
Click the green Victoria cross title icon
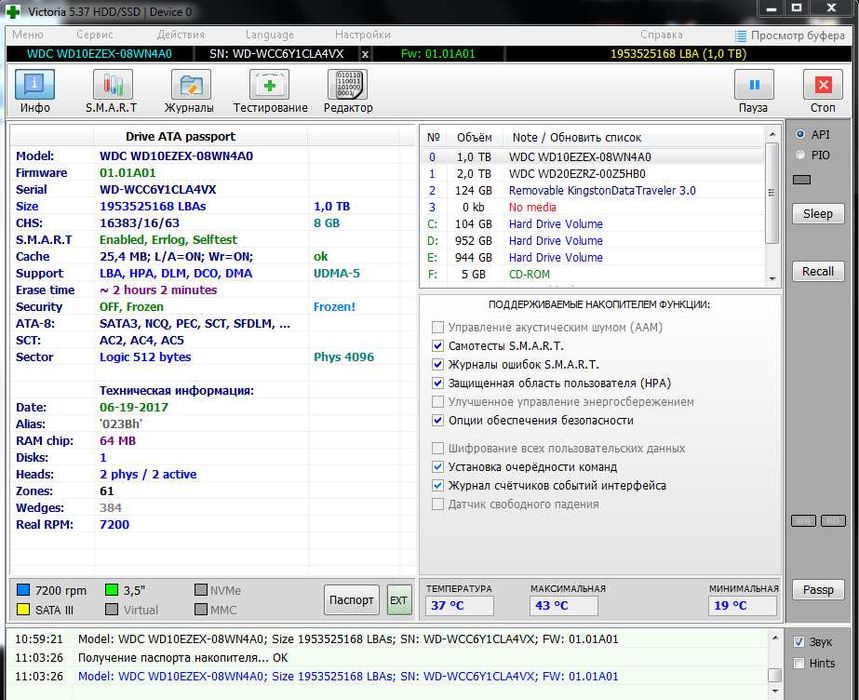[12, 12]
